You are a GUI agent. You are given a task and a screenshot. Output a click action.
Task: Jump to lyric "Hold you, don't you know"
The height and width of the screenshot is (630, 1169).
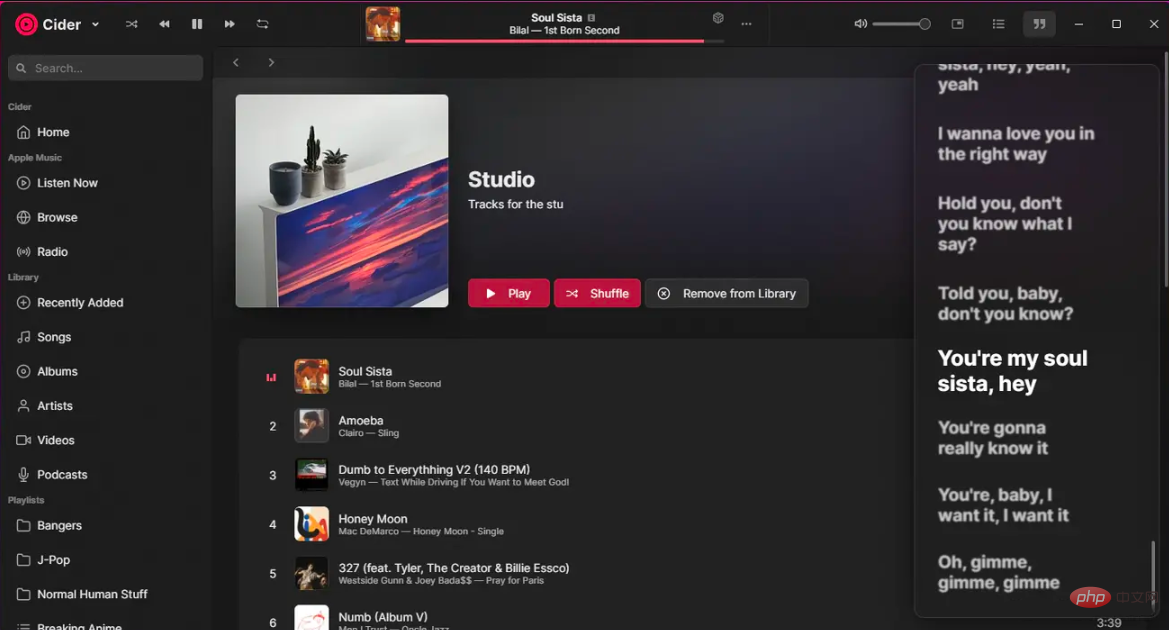click(x=1005, y=224)
